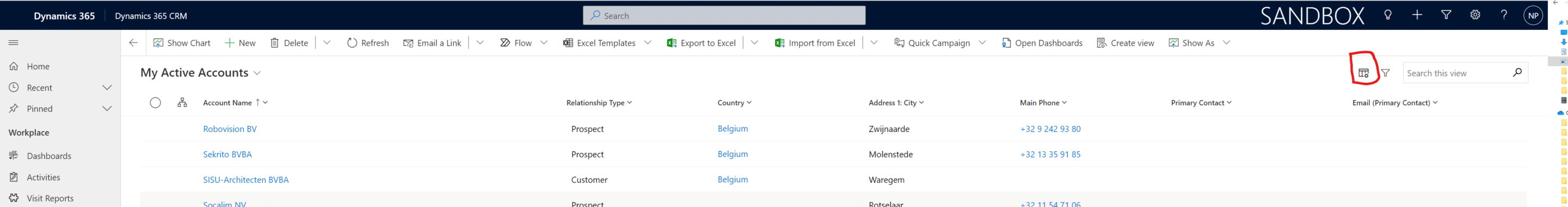Click the quick create plus icon
Viewport: 1568px width, 207px height.
[x=1417, y=15]
